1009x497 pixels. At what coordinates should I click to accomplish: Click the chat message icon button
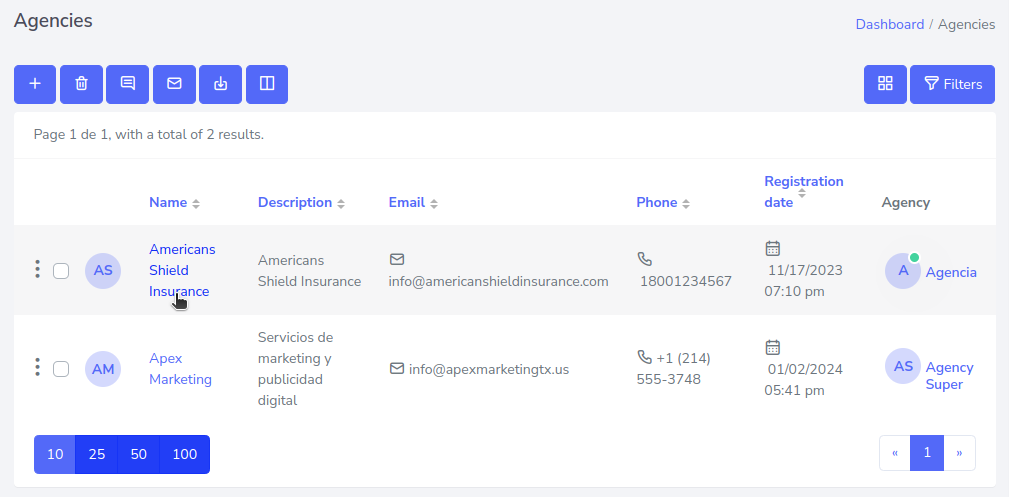(x=128, y=84)
